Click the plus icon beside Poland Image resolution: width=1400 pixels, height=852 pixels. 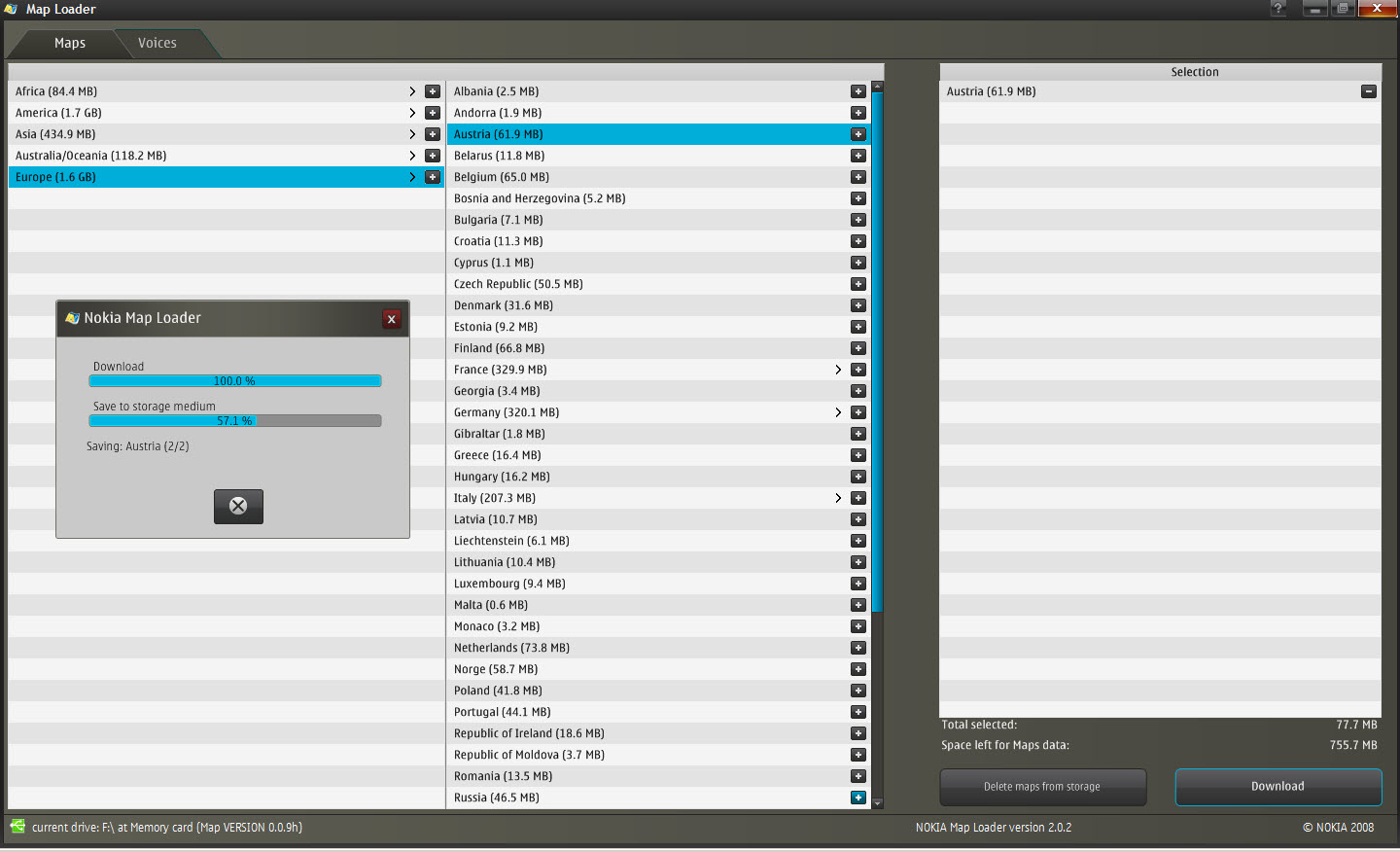click(857, 691)
